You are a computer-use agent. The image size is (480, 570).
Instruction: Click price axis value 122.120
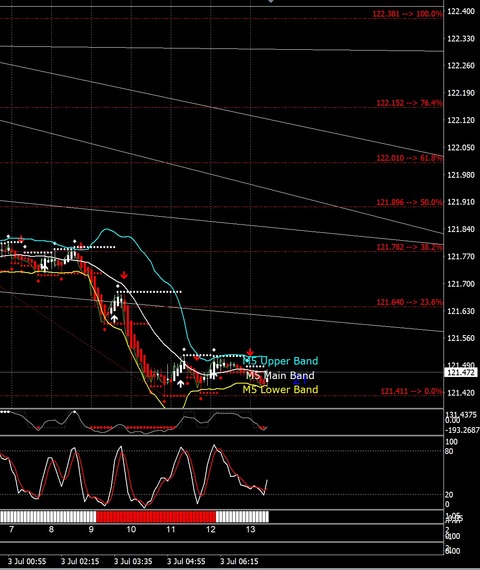tap(461, 120)
